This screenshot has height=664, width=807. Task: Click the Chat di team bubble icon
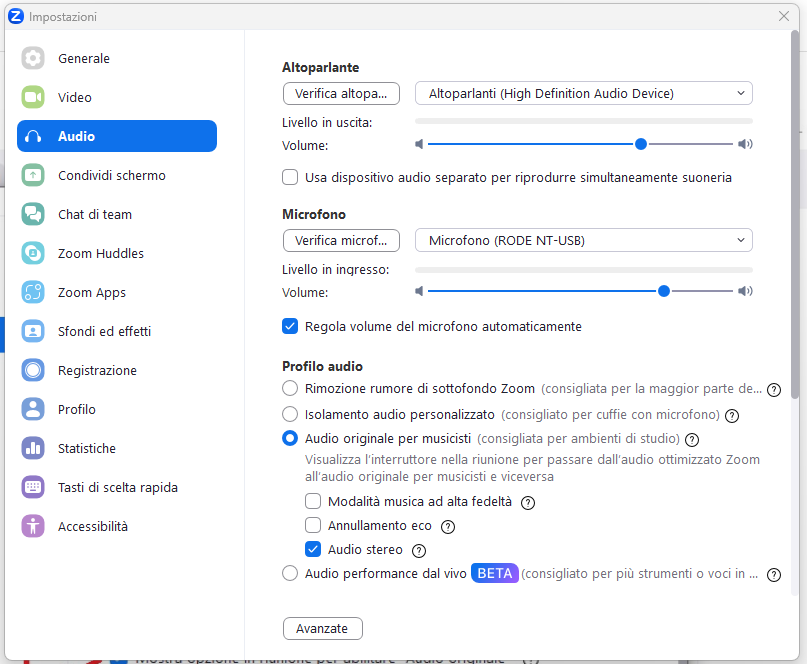(x=33, y=214)
